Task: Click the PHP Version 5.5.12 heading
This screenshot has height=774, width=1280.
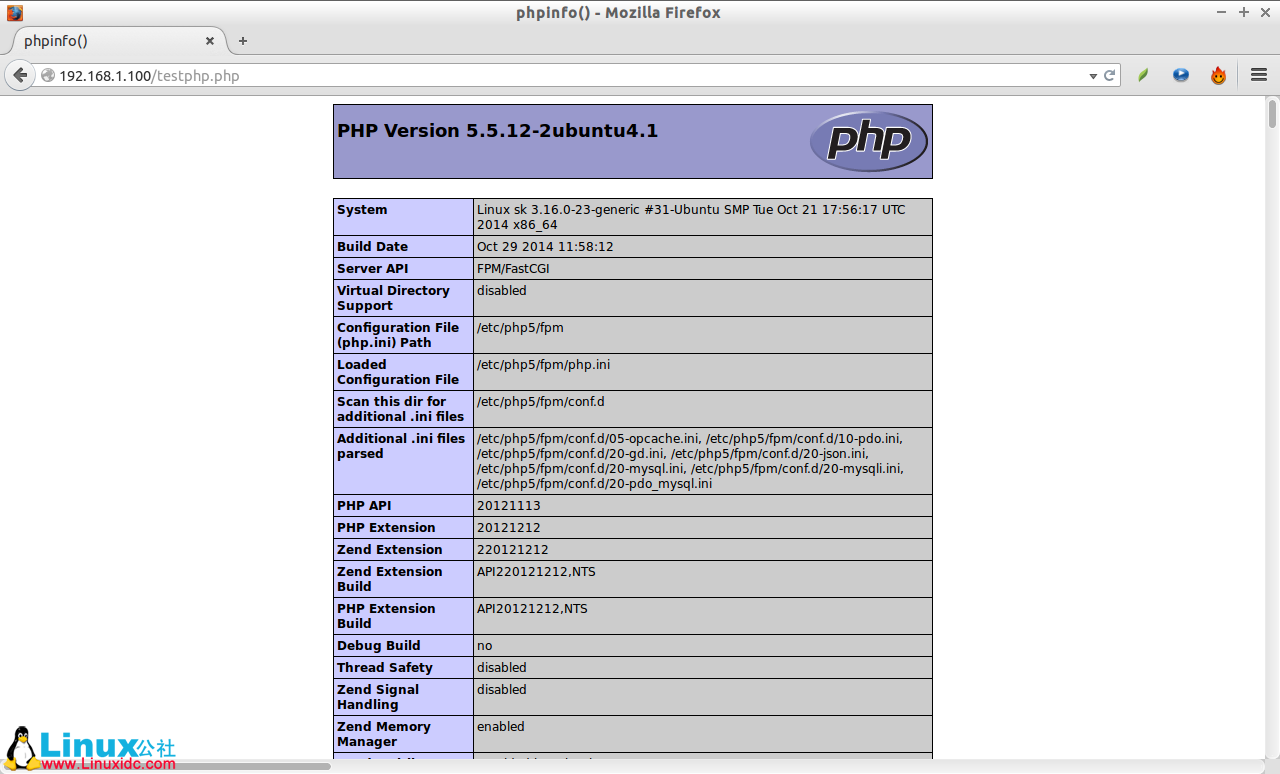Action: [x=497, y=131]
